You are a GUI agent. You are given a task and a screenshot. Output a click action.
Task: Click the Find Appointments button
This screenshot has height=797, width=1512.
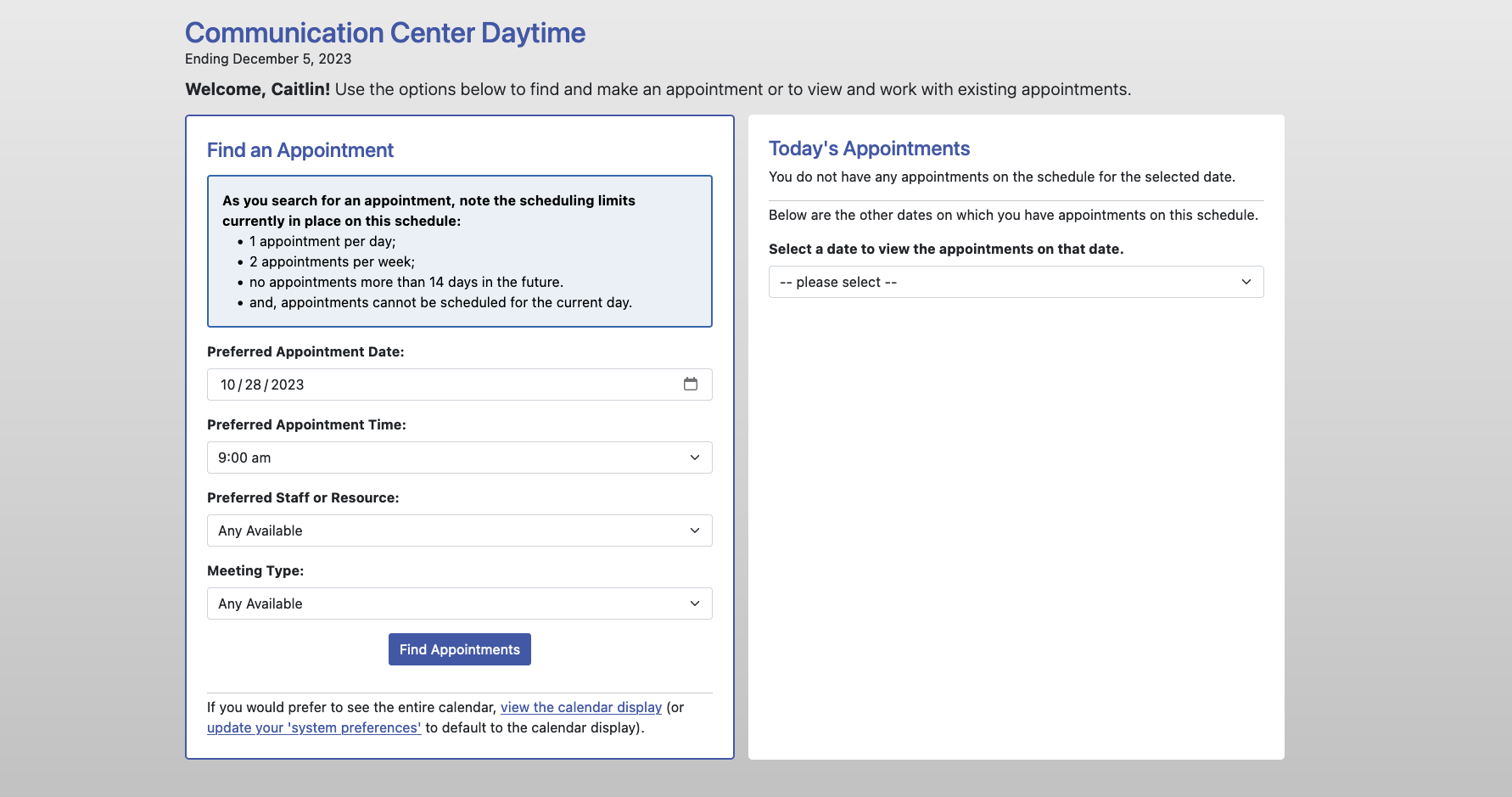click(x=459, y=649)
